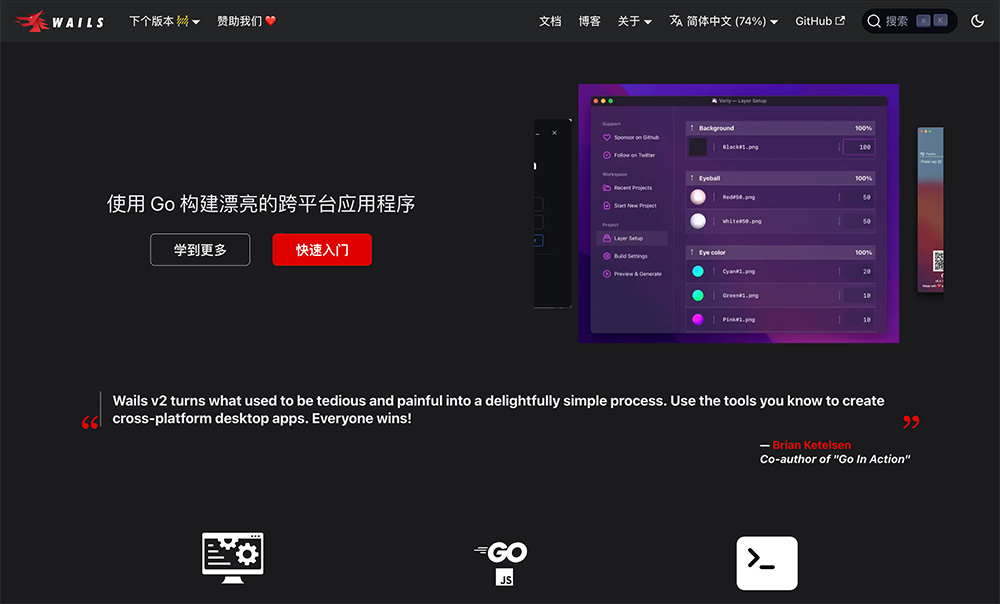Open the GitHub external link
Viewport: 1000px width, 604px height.
(x=820, y=21)
